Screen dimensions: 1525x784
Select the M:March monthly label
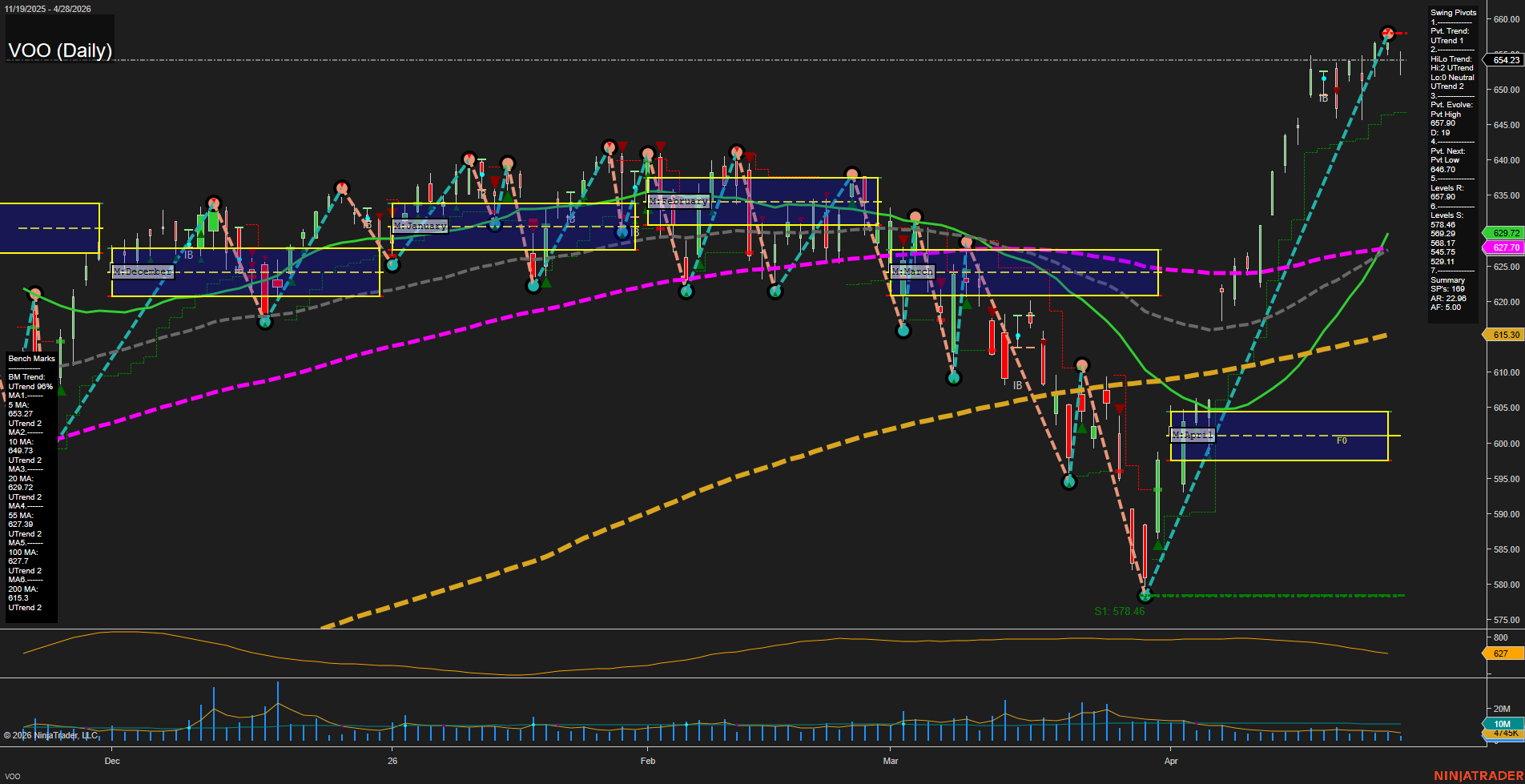pos(912,271)
